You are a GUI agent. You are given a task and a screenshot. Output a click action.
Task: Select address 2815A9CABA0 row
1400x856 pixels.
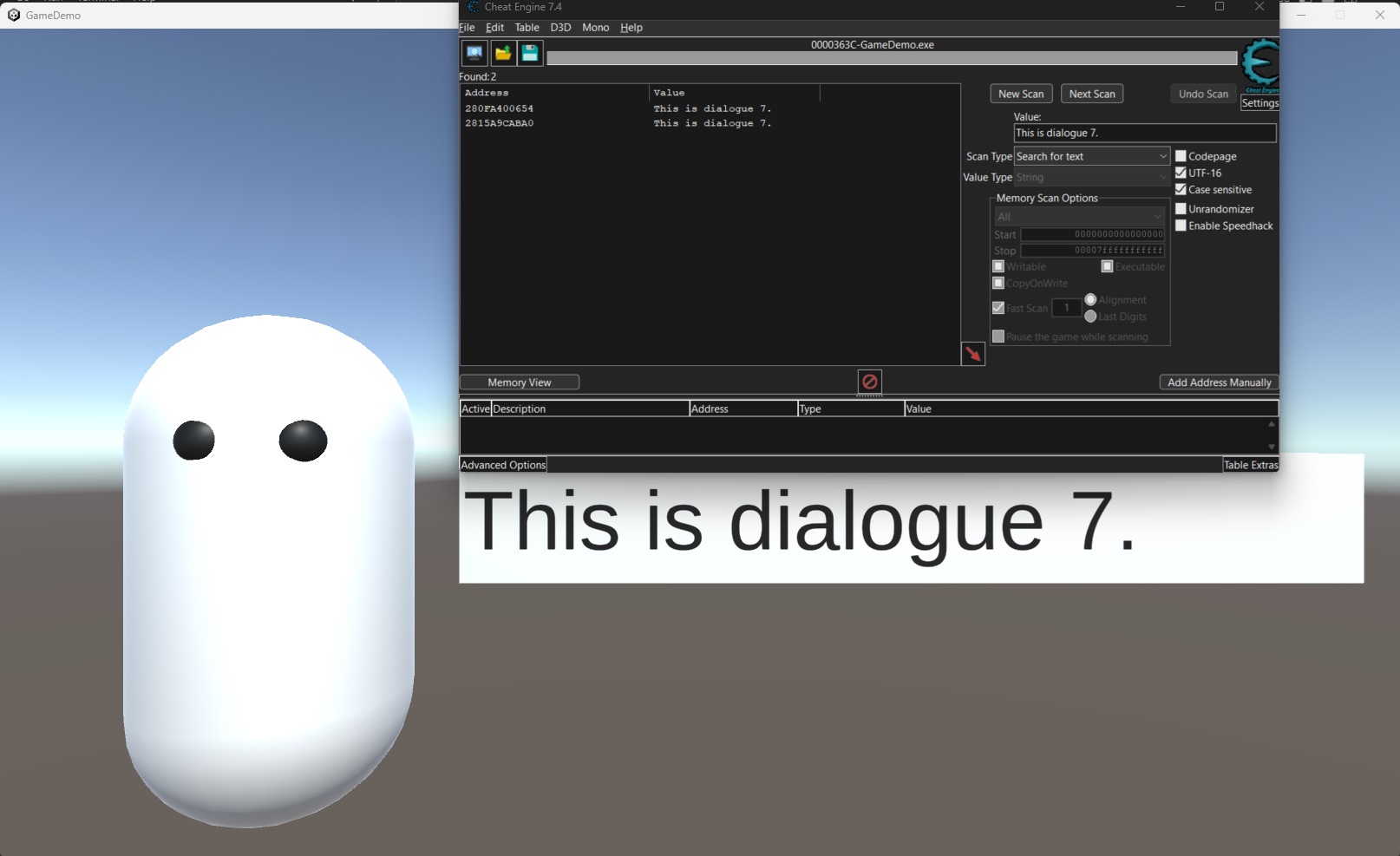click(x=710, y=123)
